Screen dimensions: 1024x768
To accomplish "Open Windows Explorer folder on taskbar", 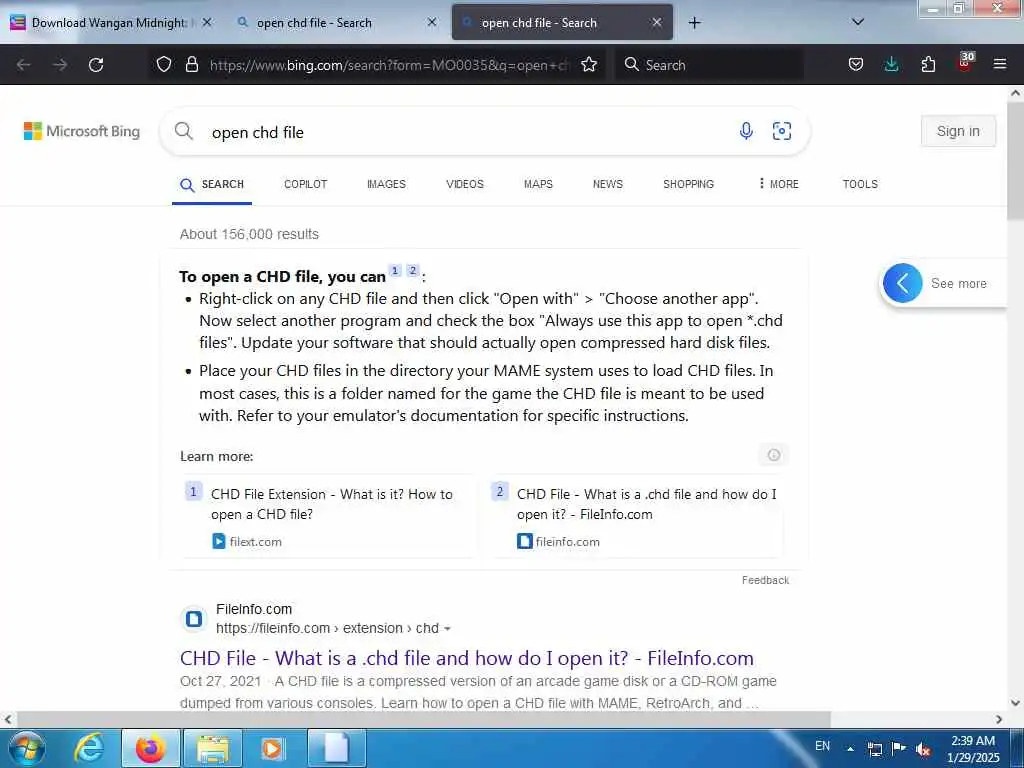I will pos(213,748).
